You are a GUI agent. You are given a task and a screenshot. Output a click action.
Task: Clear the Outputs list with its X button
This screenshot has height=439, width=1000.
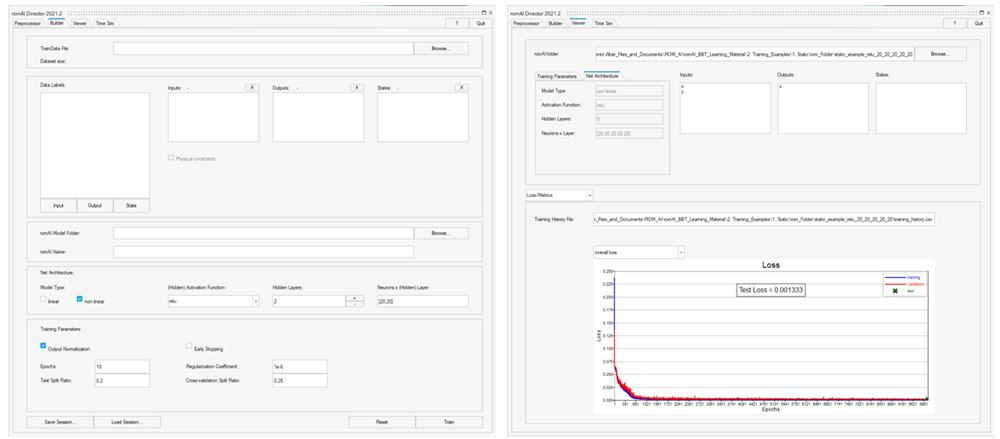coord(356,88)
